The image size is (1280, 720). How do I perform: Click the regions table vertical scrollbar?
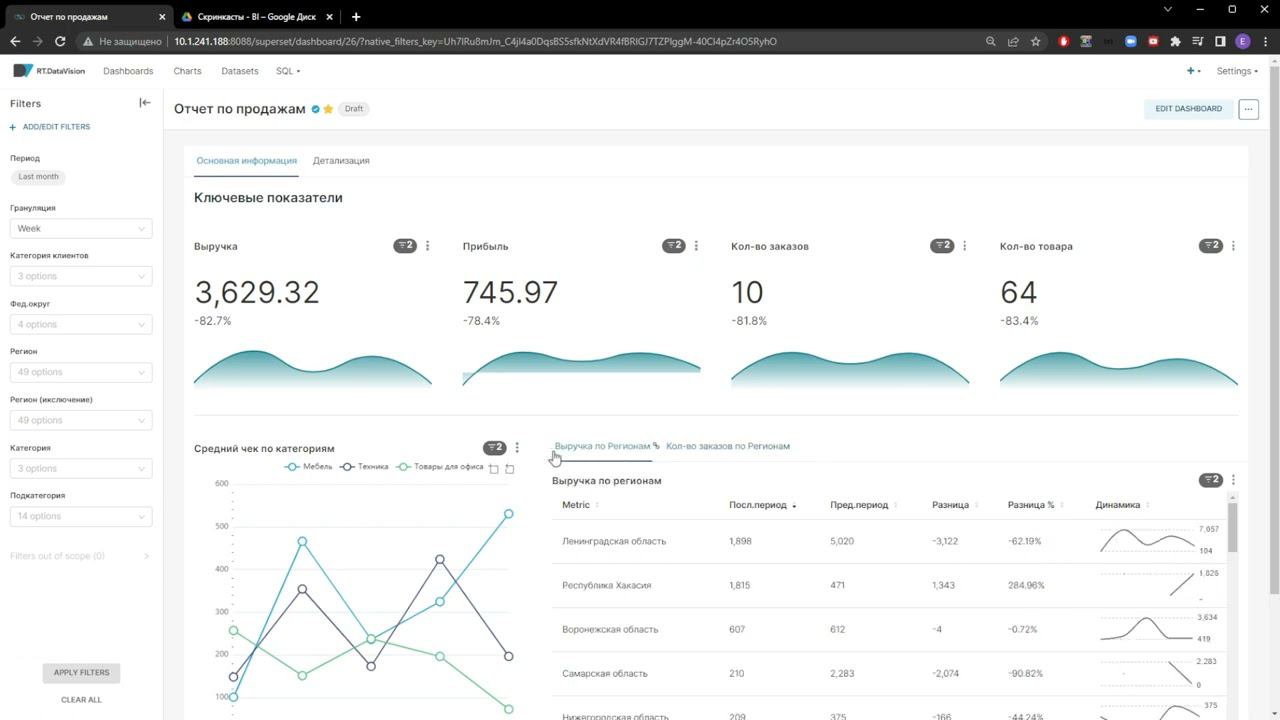tap(1233, 527)
